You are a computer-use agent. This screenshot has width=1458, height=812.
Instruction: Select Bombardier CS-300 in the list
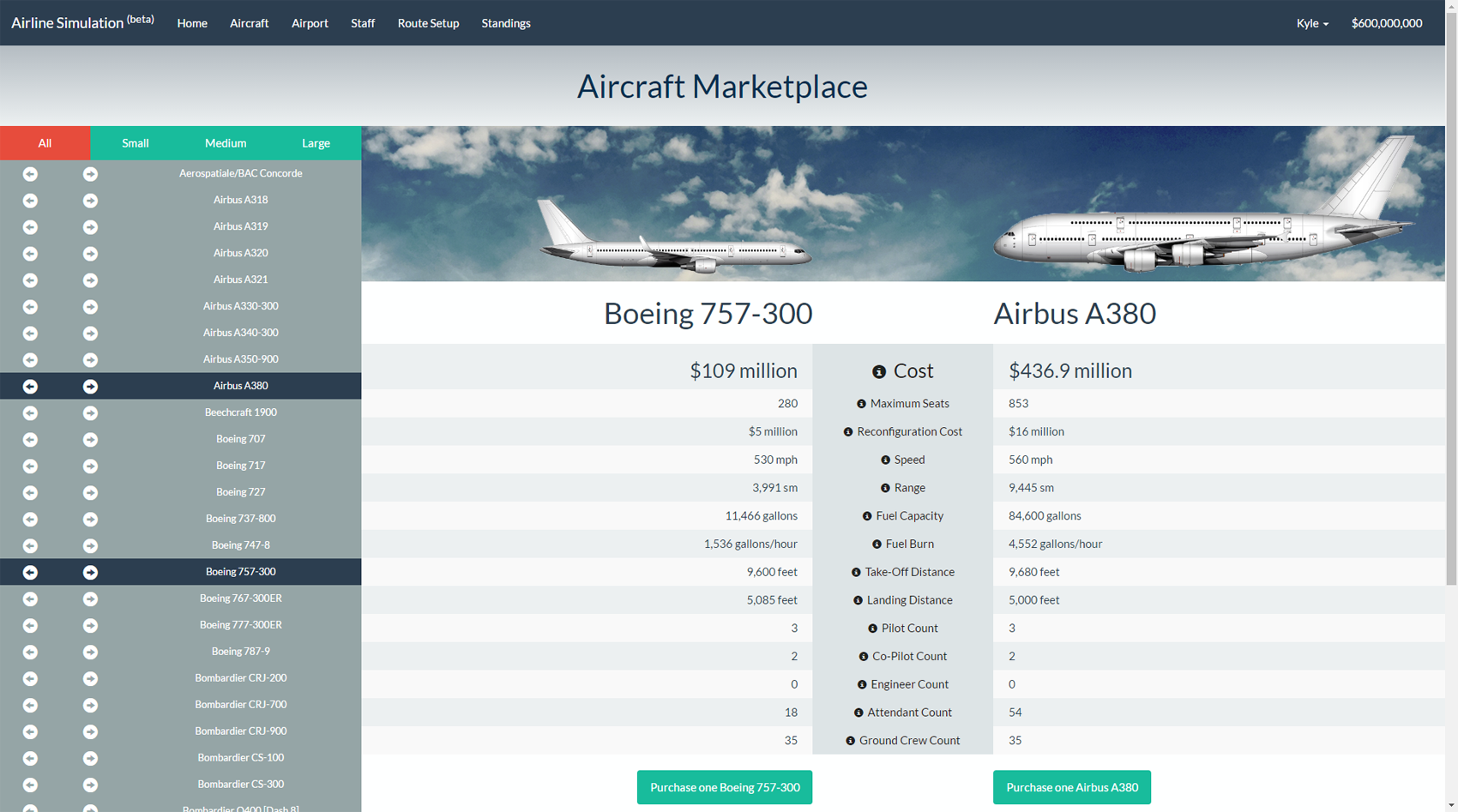pyautogui.click(x=241, y=785)
